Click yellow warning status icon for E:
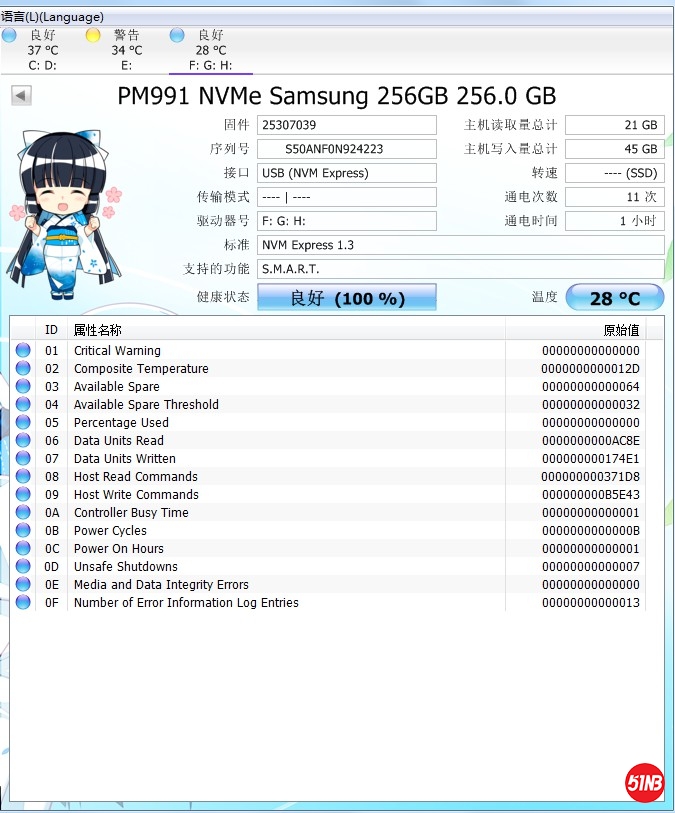This screenshot has height=813, width=675. 93,36
